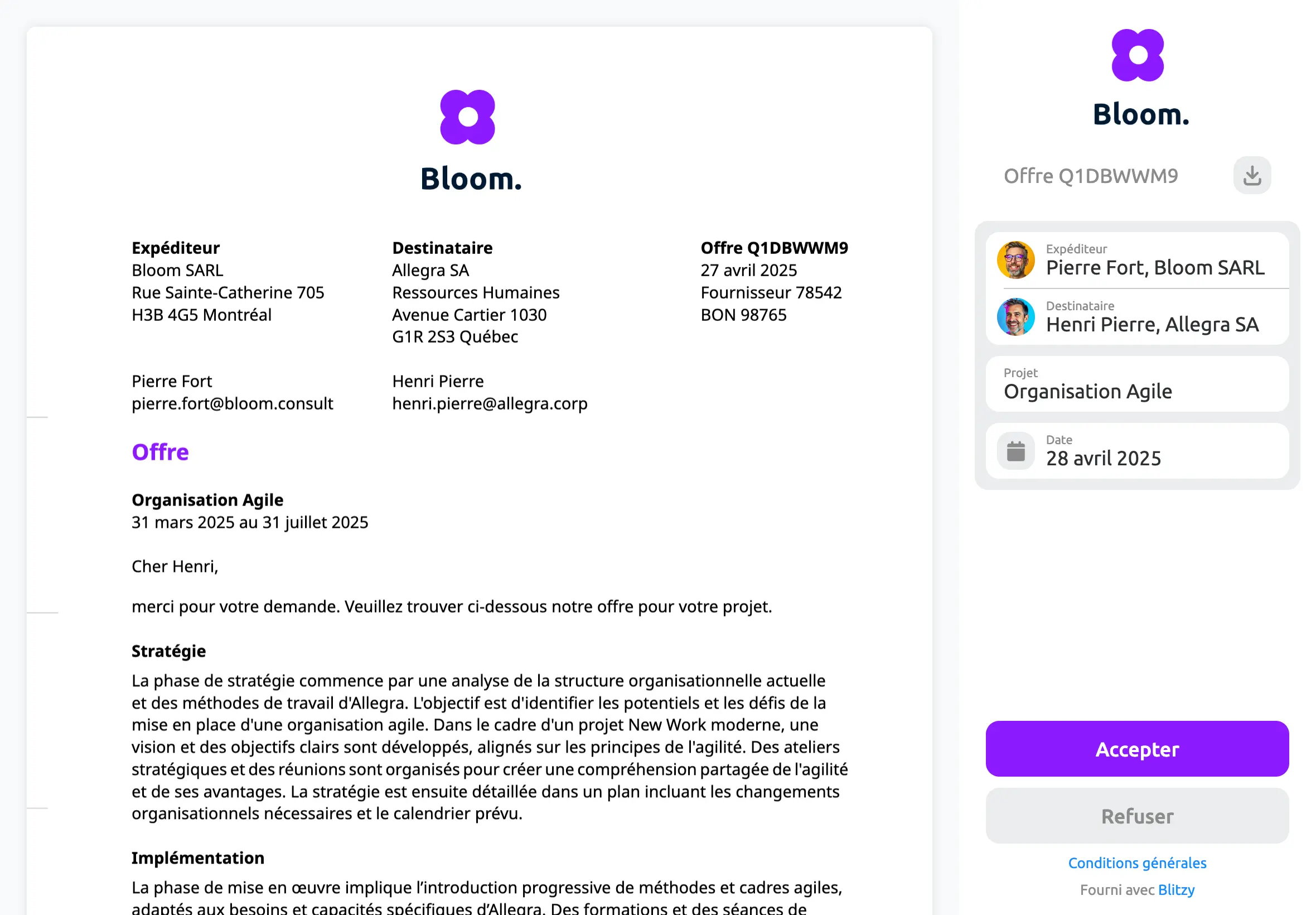Image resolution: width=1316 pixels, height=915 pixels.
Task: Download the offer with the download icon
Action: [x=1252, y=175]
